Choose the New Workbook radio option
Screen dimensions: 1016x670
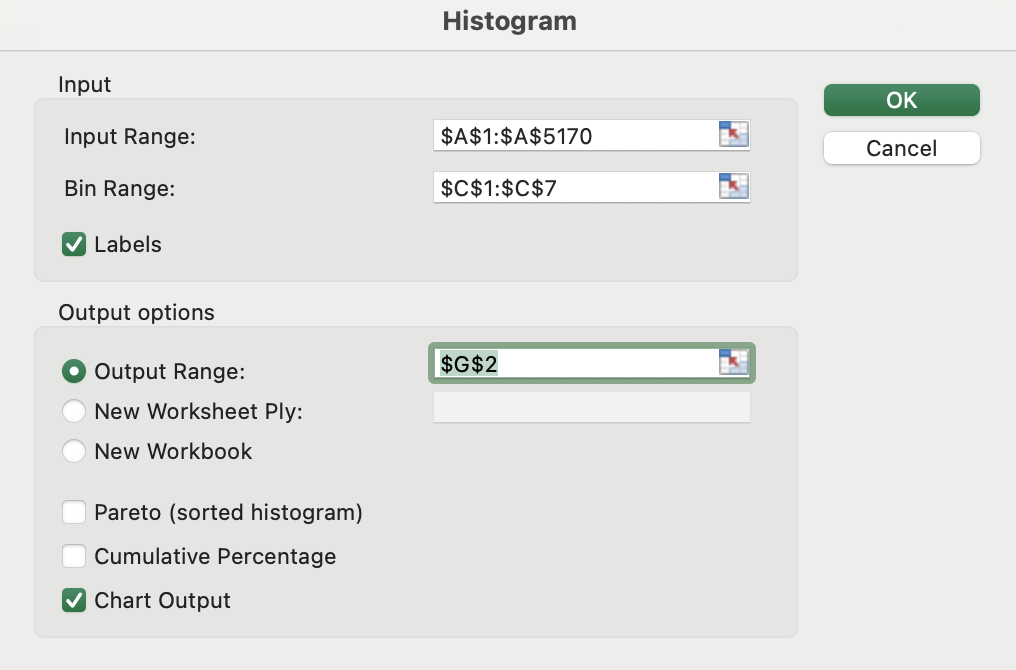click(x=74, y=451)
